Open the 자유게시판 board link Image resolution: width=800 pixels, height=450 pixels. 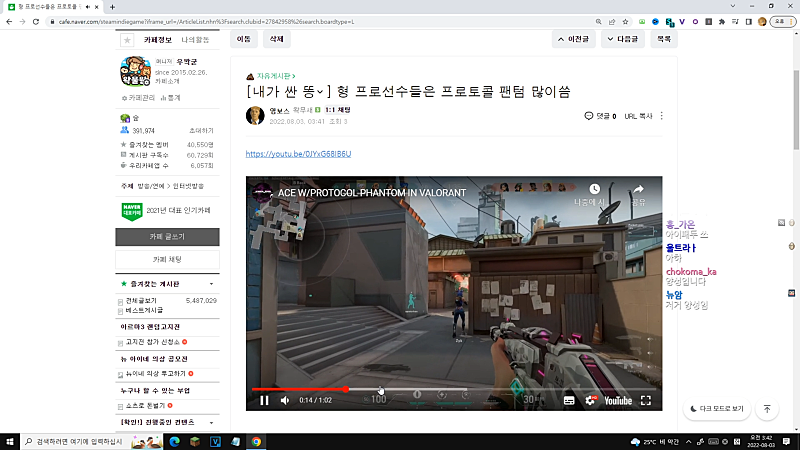pos(276,76)
